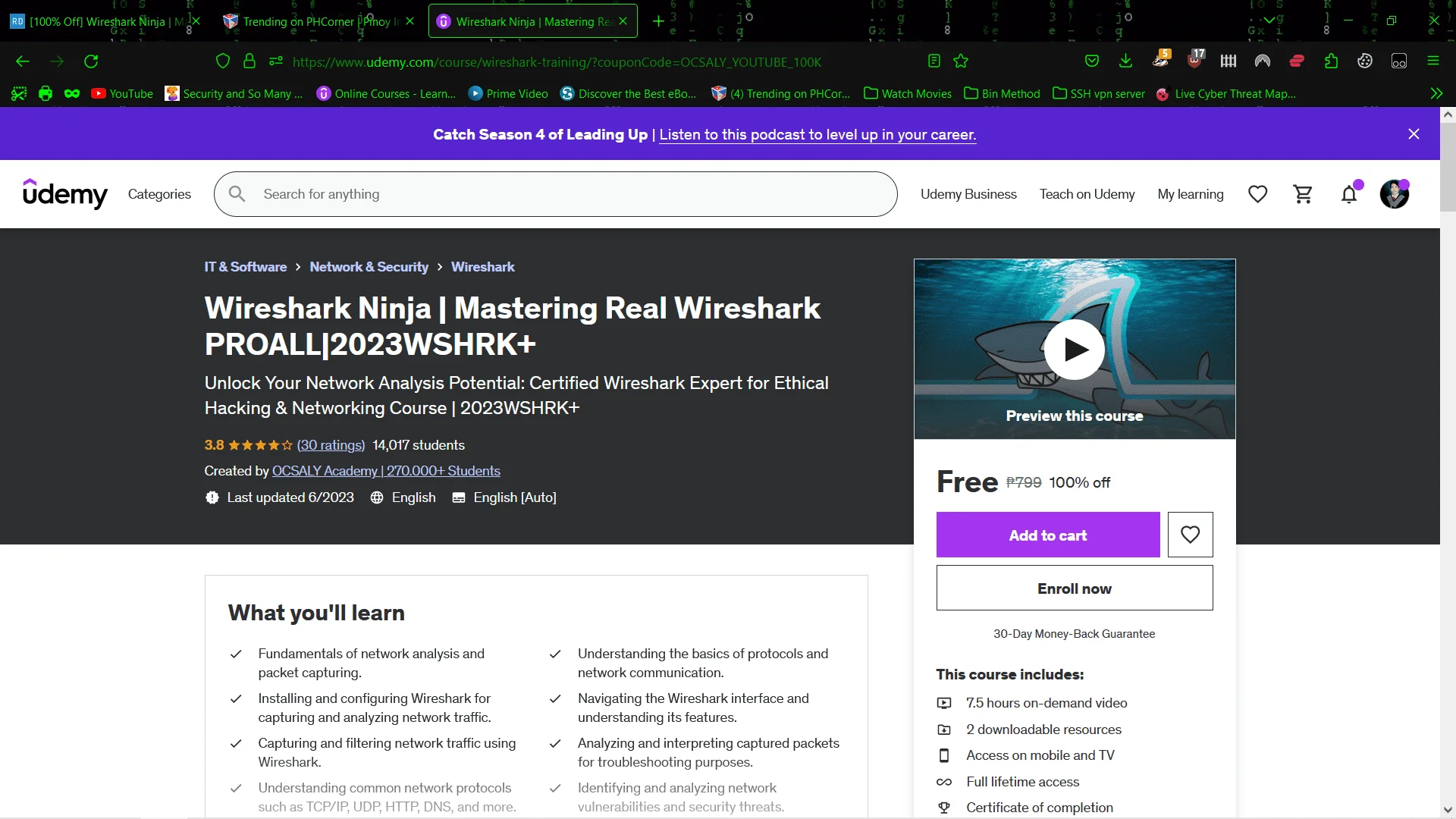Open tracking protection shield info
The image size is (1456, 819).
click(222, 61)
